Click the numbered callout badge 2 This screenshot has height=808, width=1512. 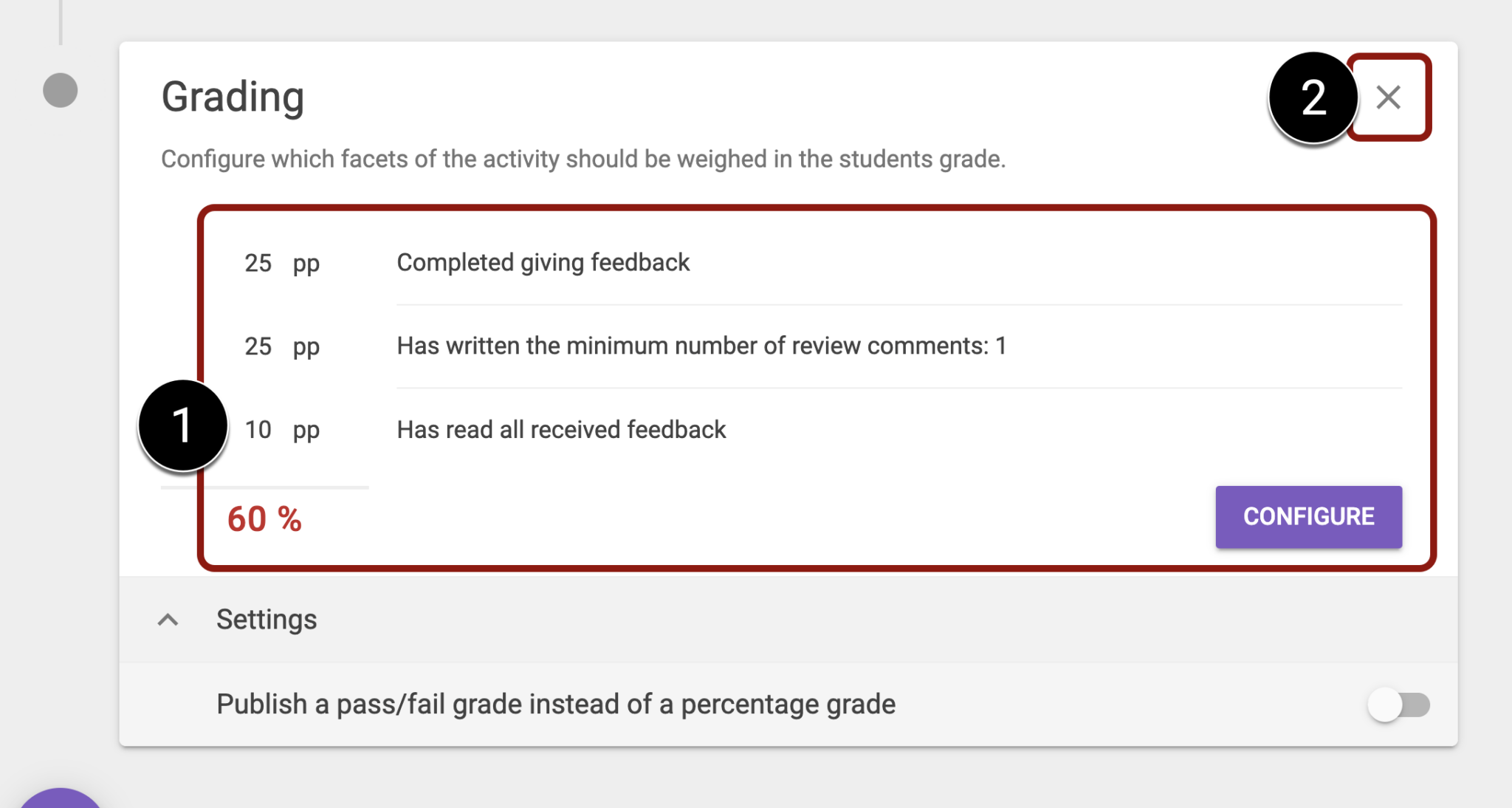pyautogui.click(x=1312, y=98)
